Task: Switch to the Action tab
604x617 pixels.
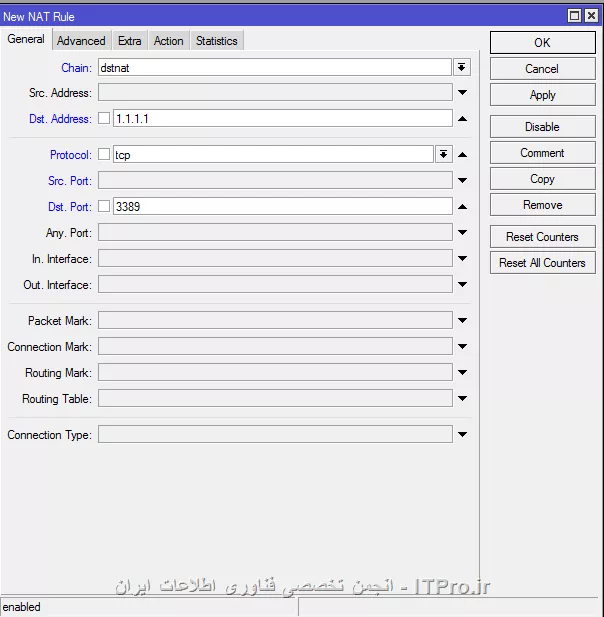Action: coord(168,41)
